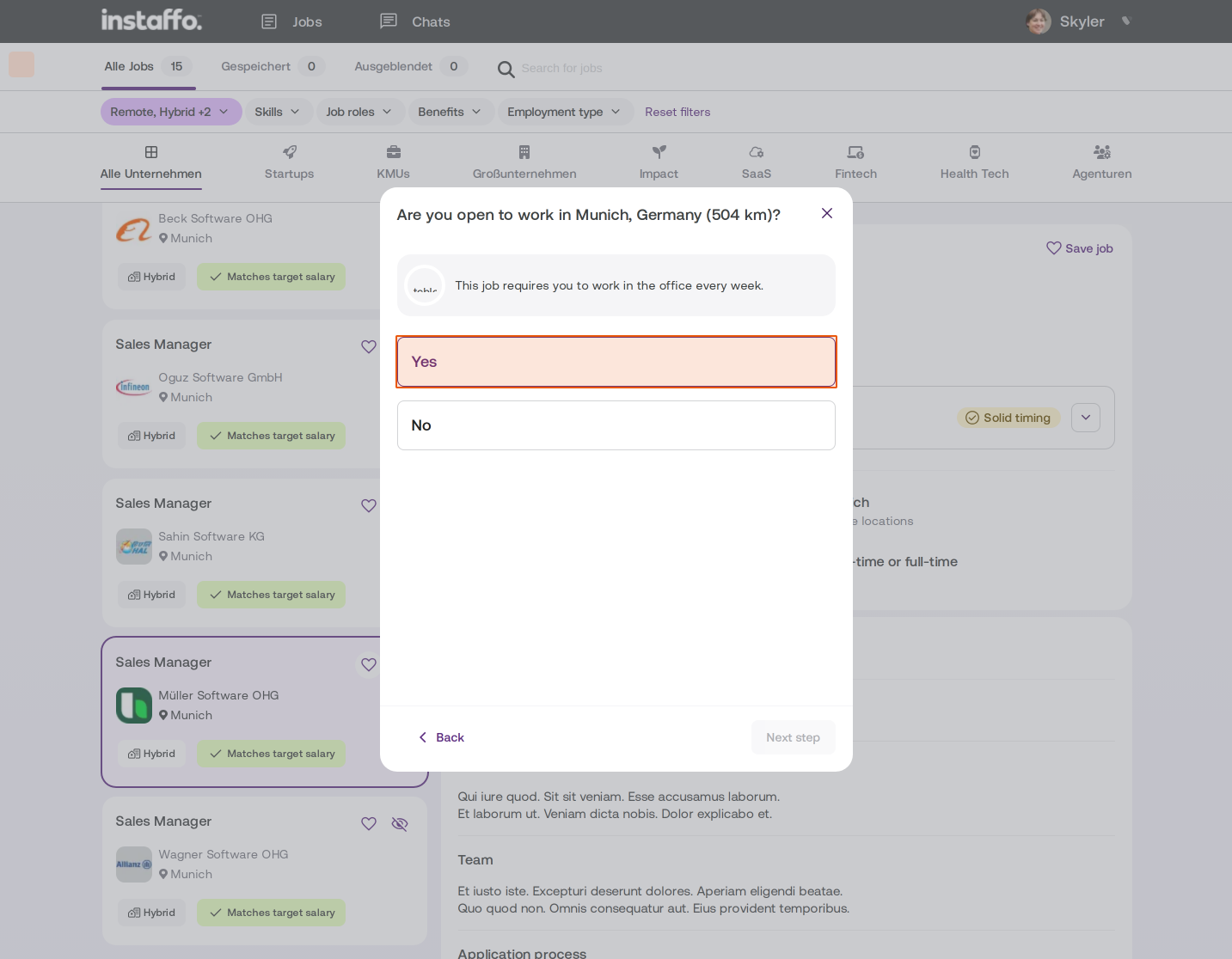Image resolution: width=1232 pixels, height=959 pixels.
Task: Go Back in the dialog
Action: (442, 737)
